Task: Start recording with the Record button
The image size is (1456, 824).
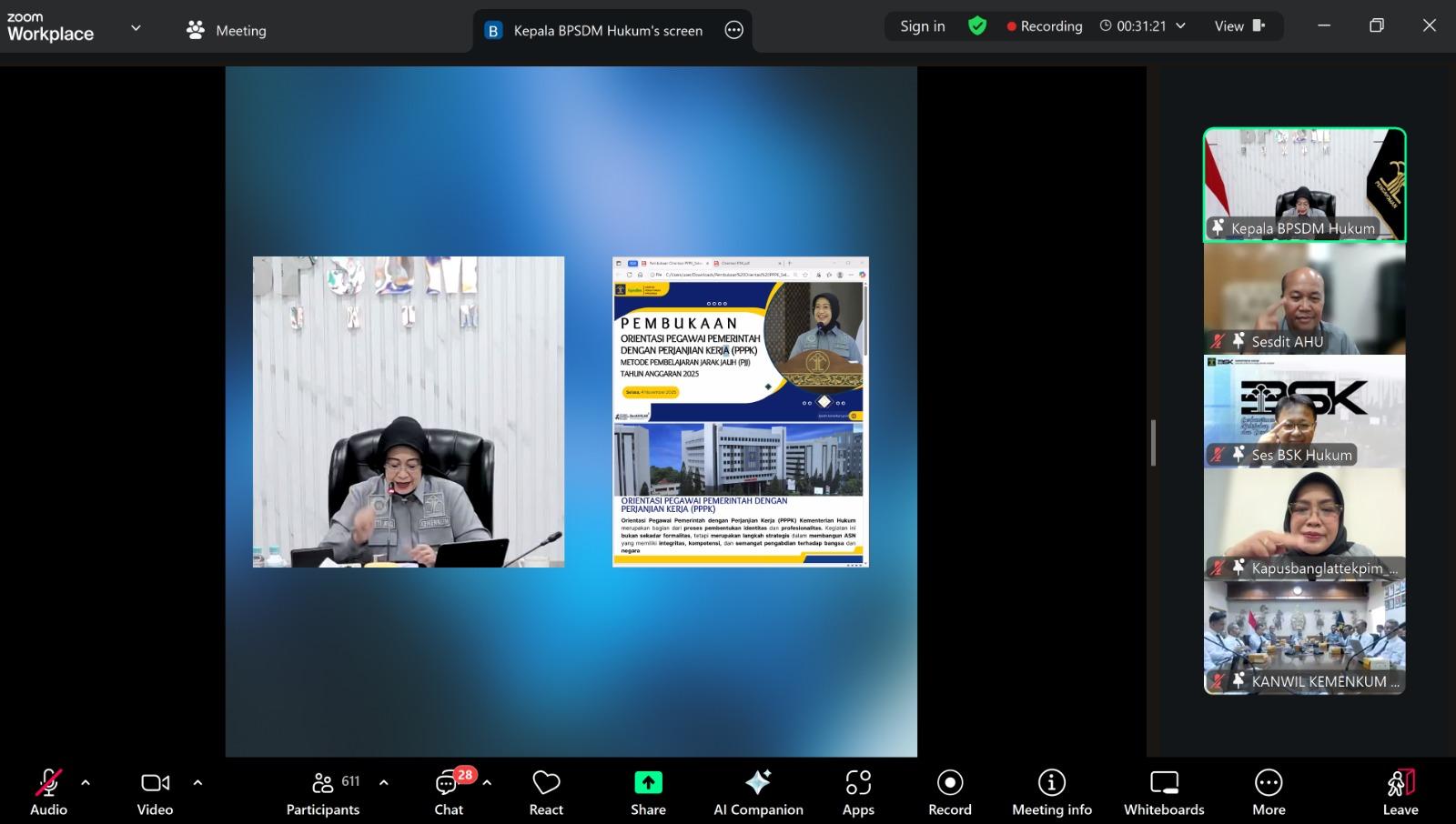Action: pos(949,792)
